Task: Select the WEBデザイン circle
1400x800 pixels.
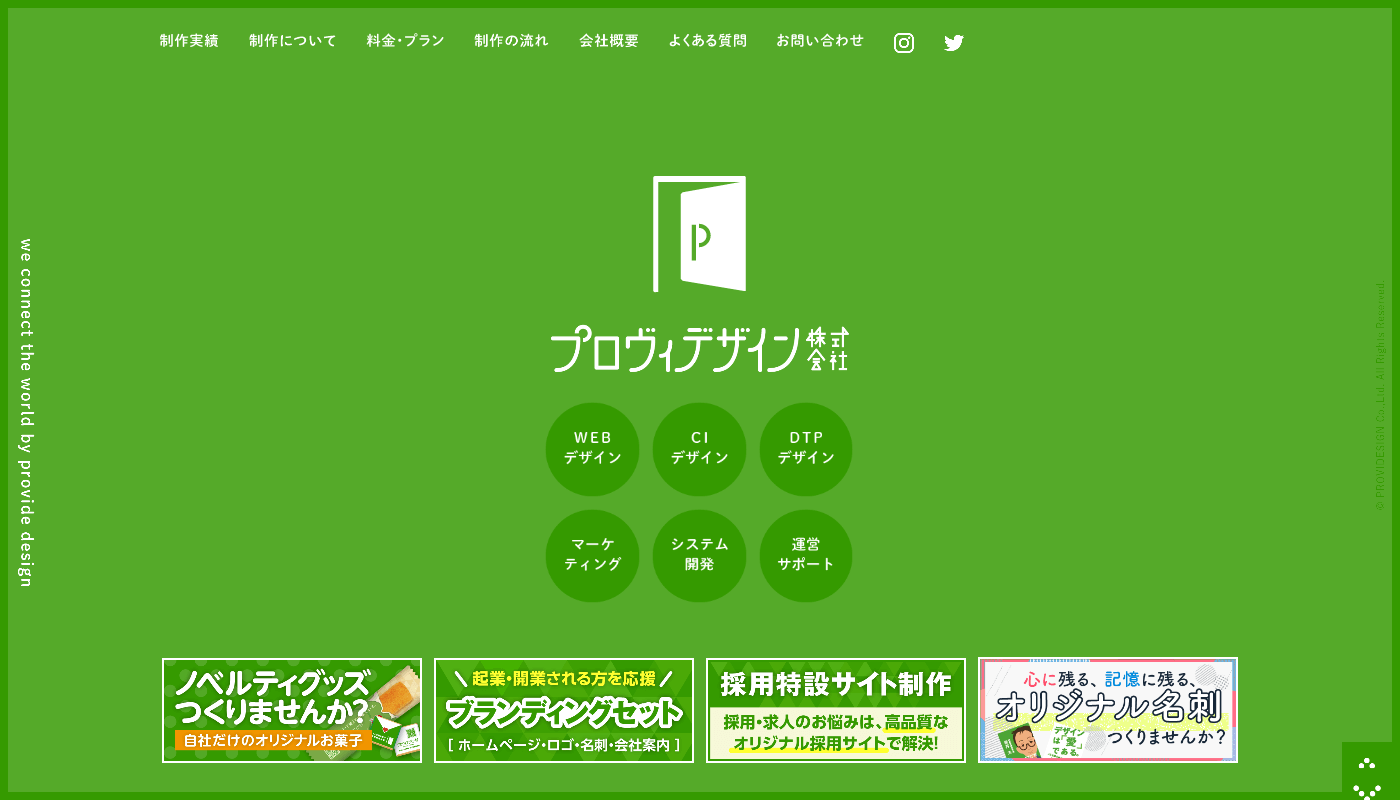Action: coord(592,449)
